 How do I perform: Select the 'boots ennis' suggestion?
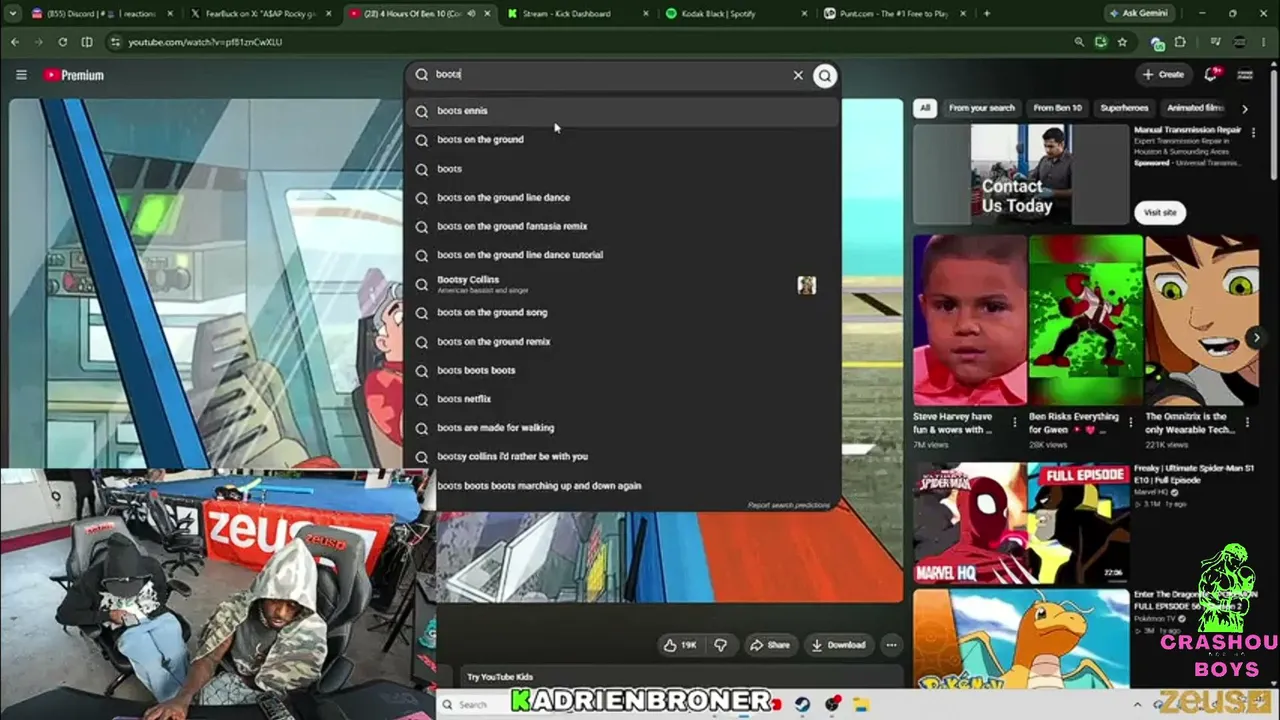(622, 111)
